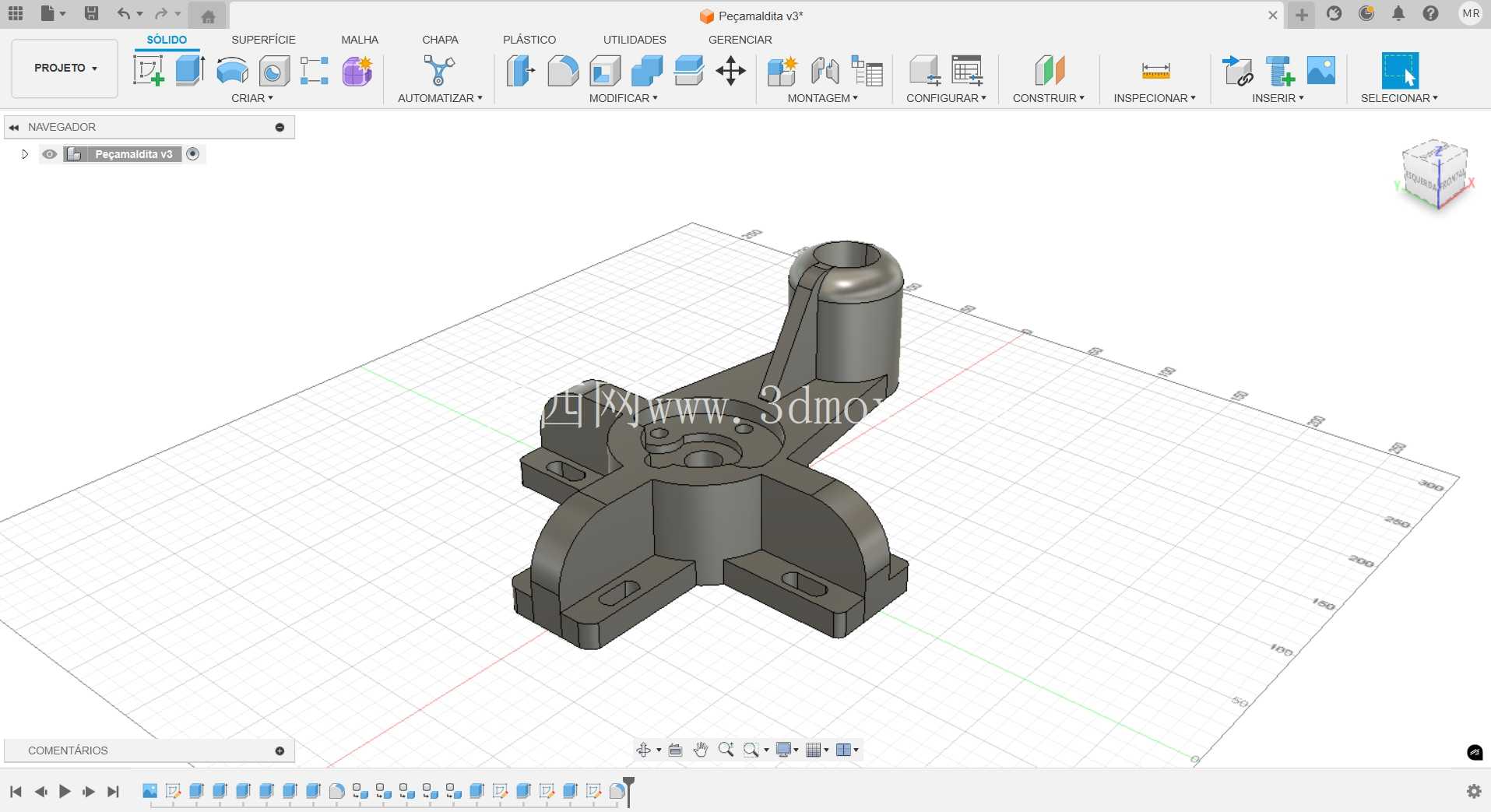Activate the Select window tool
1491x812 pixels.
[x=1400, y=71]
